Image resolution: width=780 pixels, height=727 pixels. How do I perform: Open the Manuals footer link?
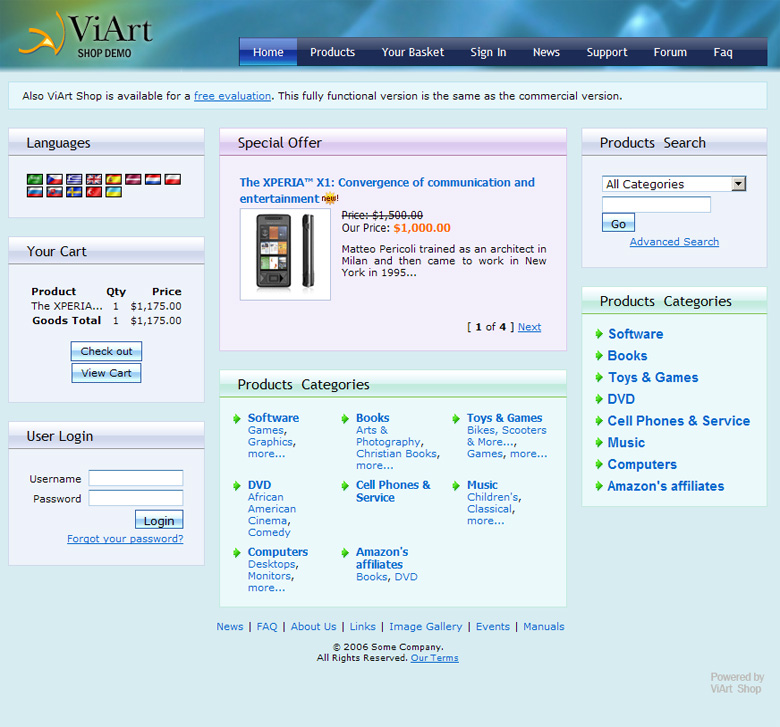pos(544,626)
